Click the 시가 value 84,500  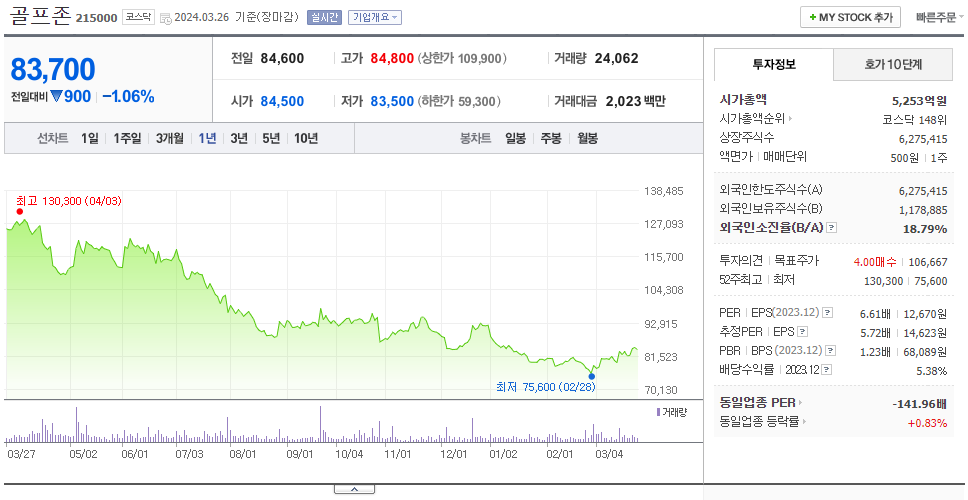tap(282, 101)
